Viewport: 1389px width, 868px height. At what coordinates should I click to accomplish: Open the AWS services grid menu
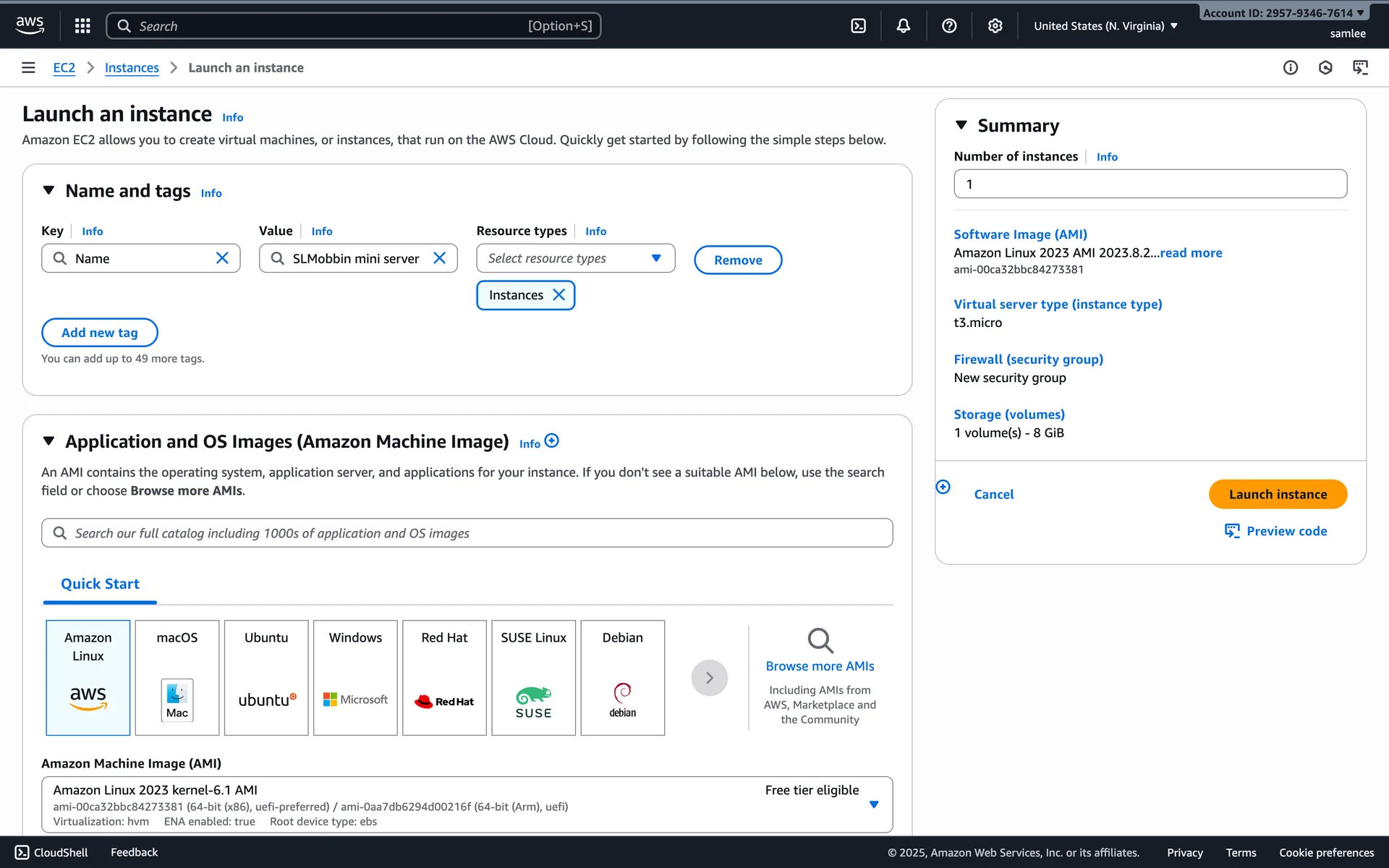tap(82, 26)
